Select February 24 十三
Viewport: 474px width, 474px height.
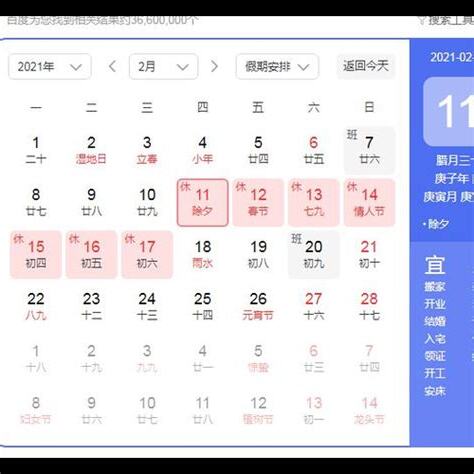[x=147, y=306]
